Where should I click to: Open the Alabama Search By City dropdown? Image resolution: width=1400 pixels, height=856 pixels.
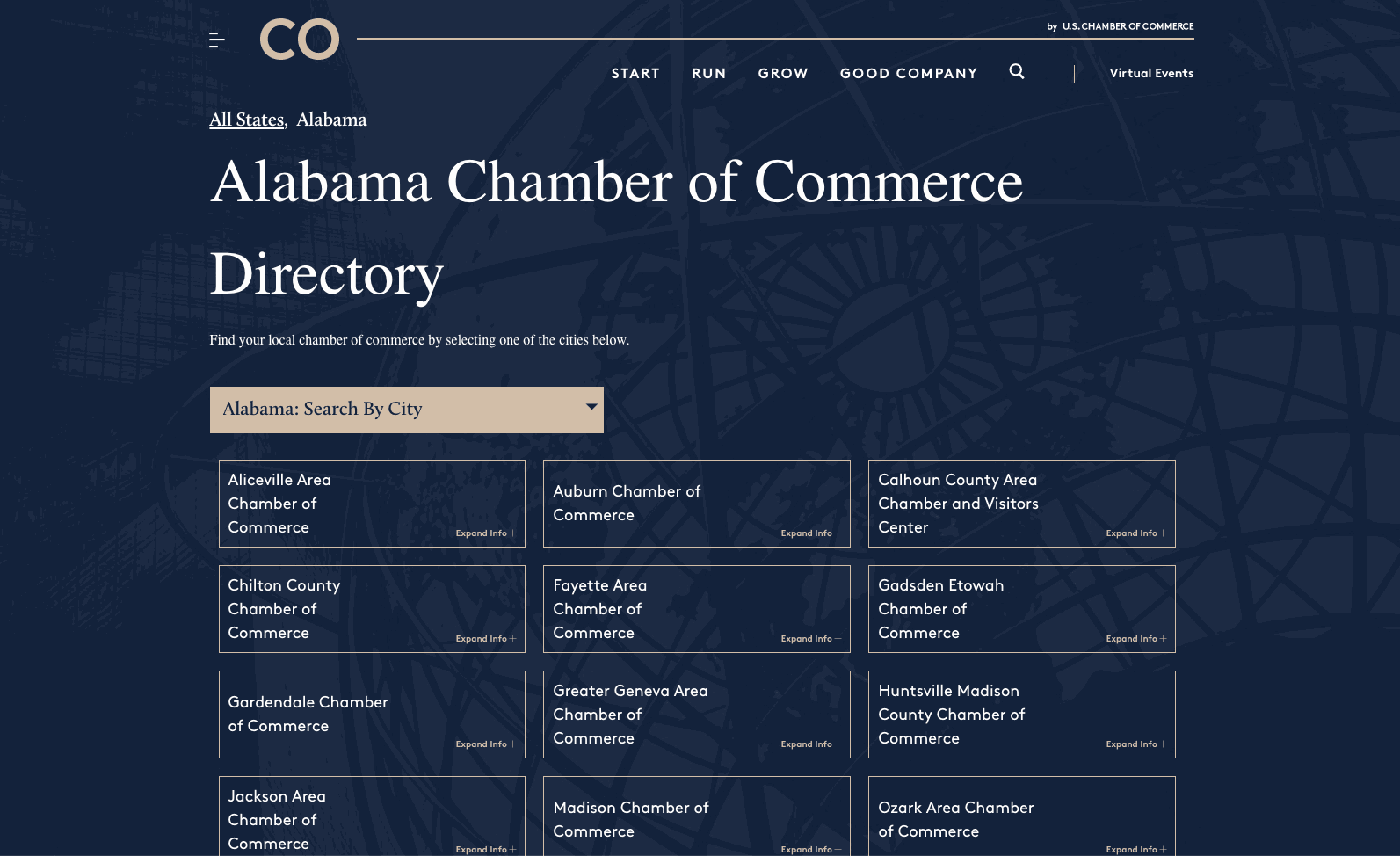tap(407, 410)
